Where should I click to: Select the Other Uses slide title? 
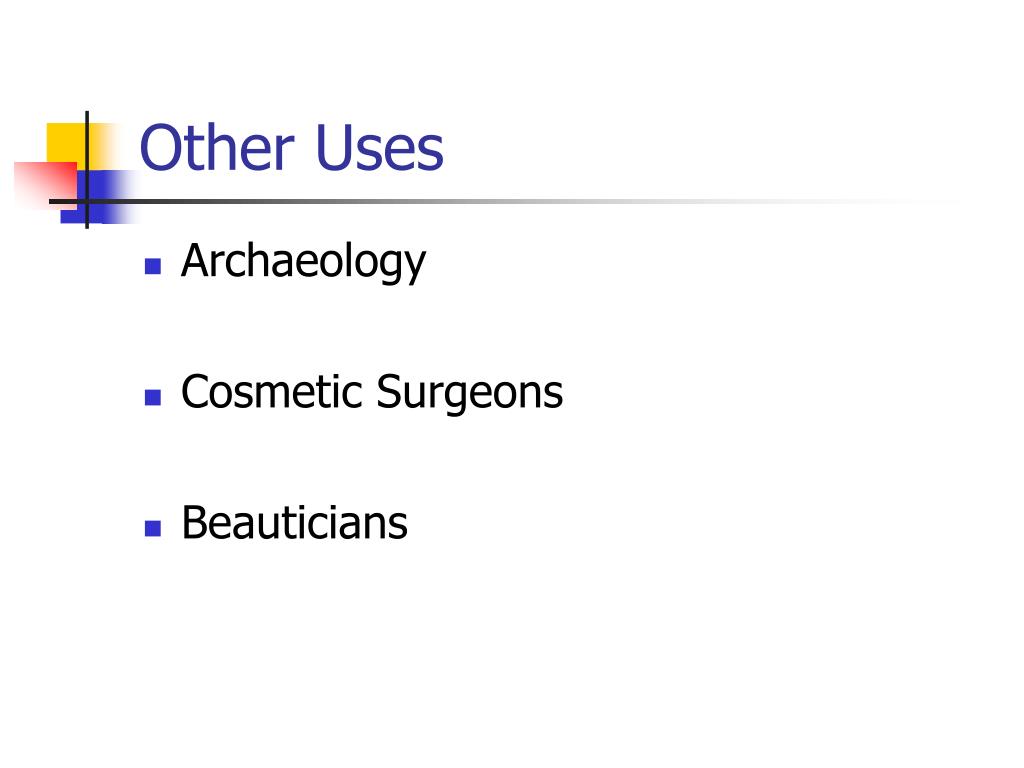292,148
